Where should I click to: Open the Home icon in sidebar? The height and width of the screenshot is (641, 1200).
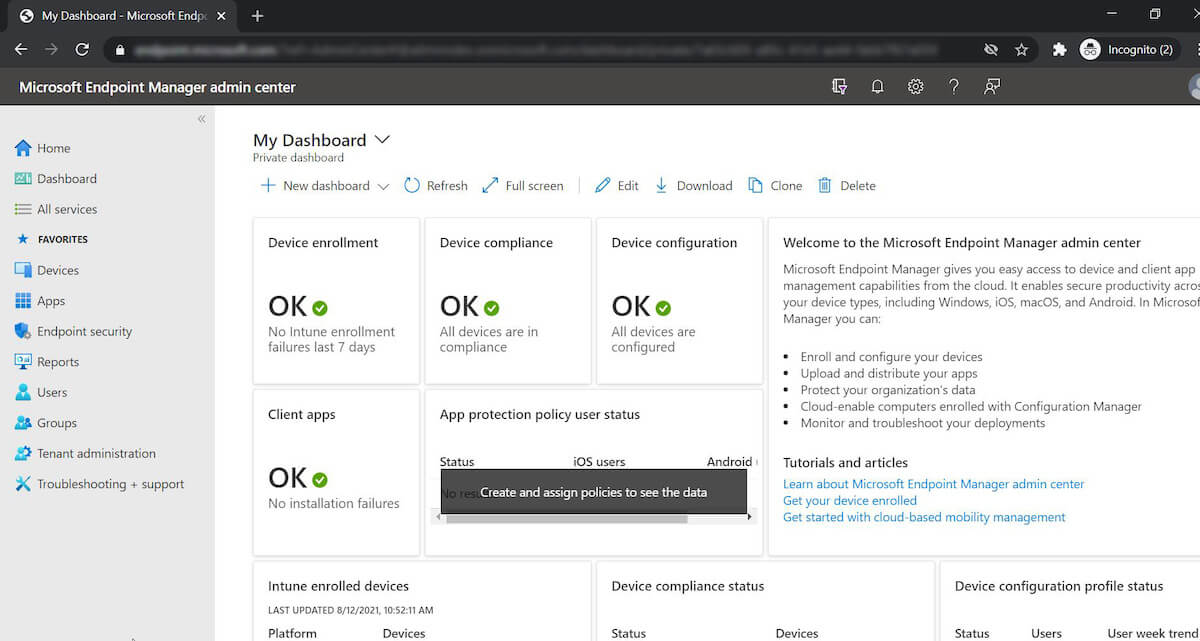pos(23,148)
